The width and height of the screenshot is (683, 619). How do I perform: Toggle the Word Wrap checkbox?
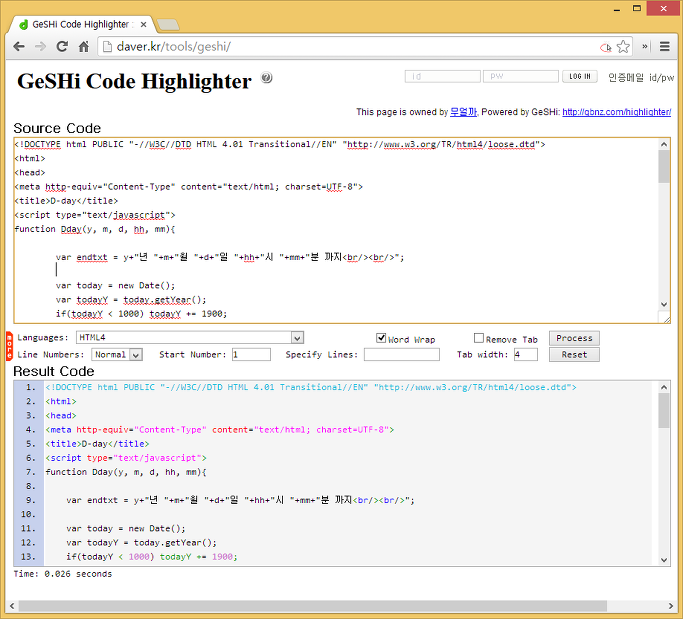click(x=381, y=338)
